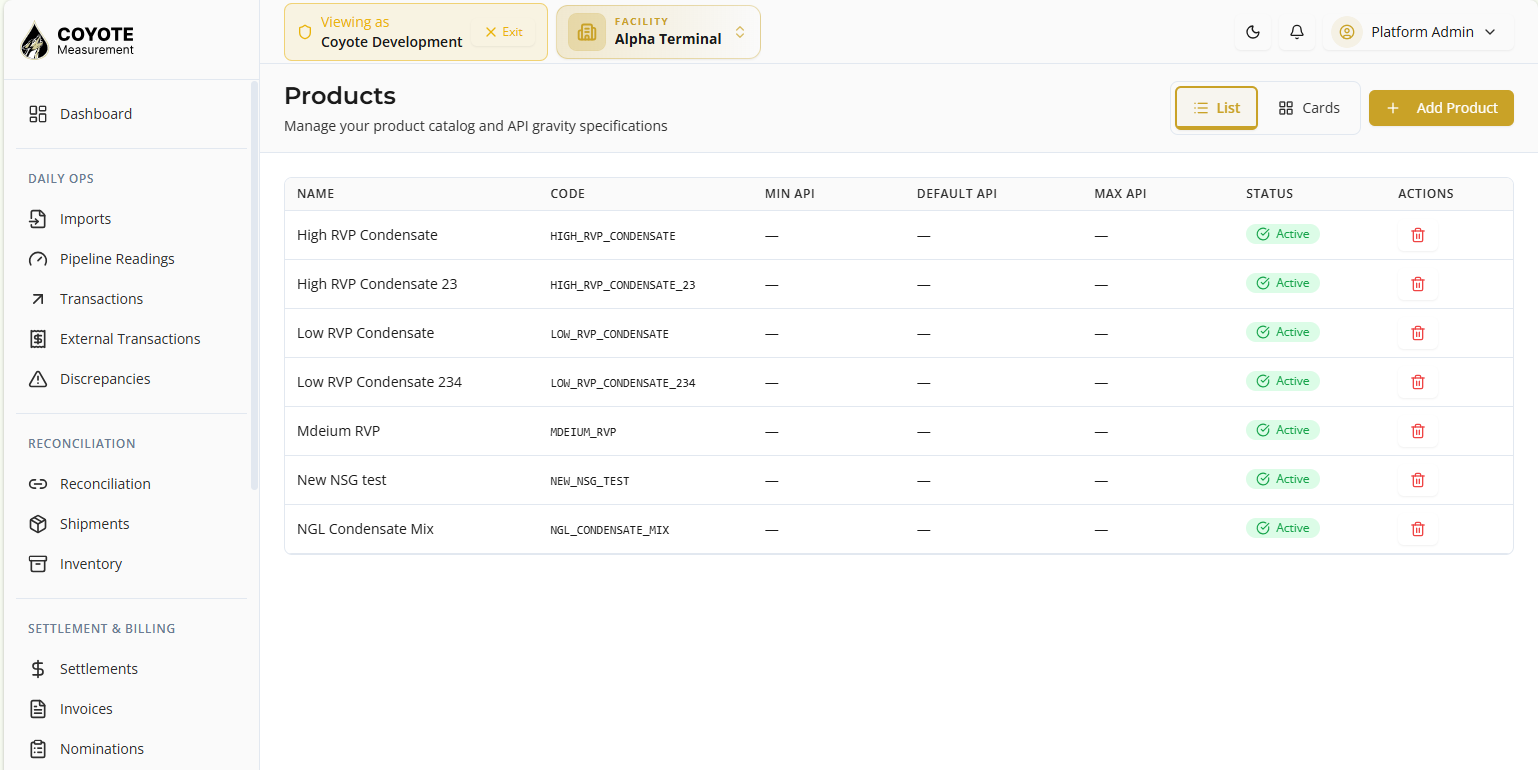Click code NGL_CONDENSATE_MIX

(610, 530)
